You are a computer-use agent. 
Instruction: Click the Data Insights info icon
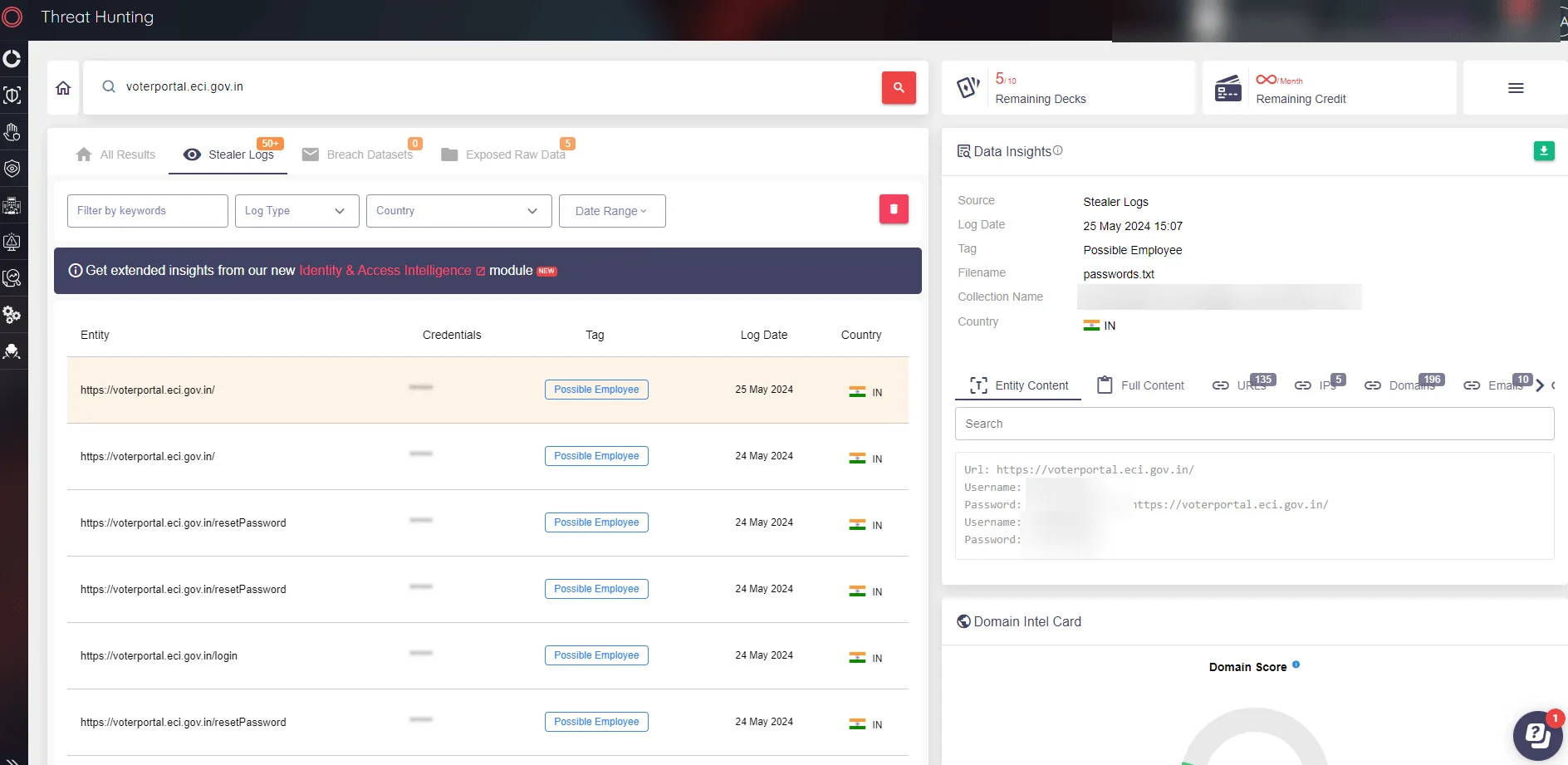1058,150
